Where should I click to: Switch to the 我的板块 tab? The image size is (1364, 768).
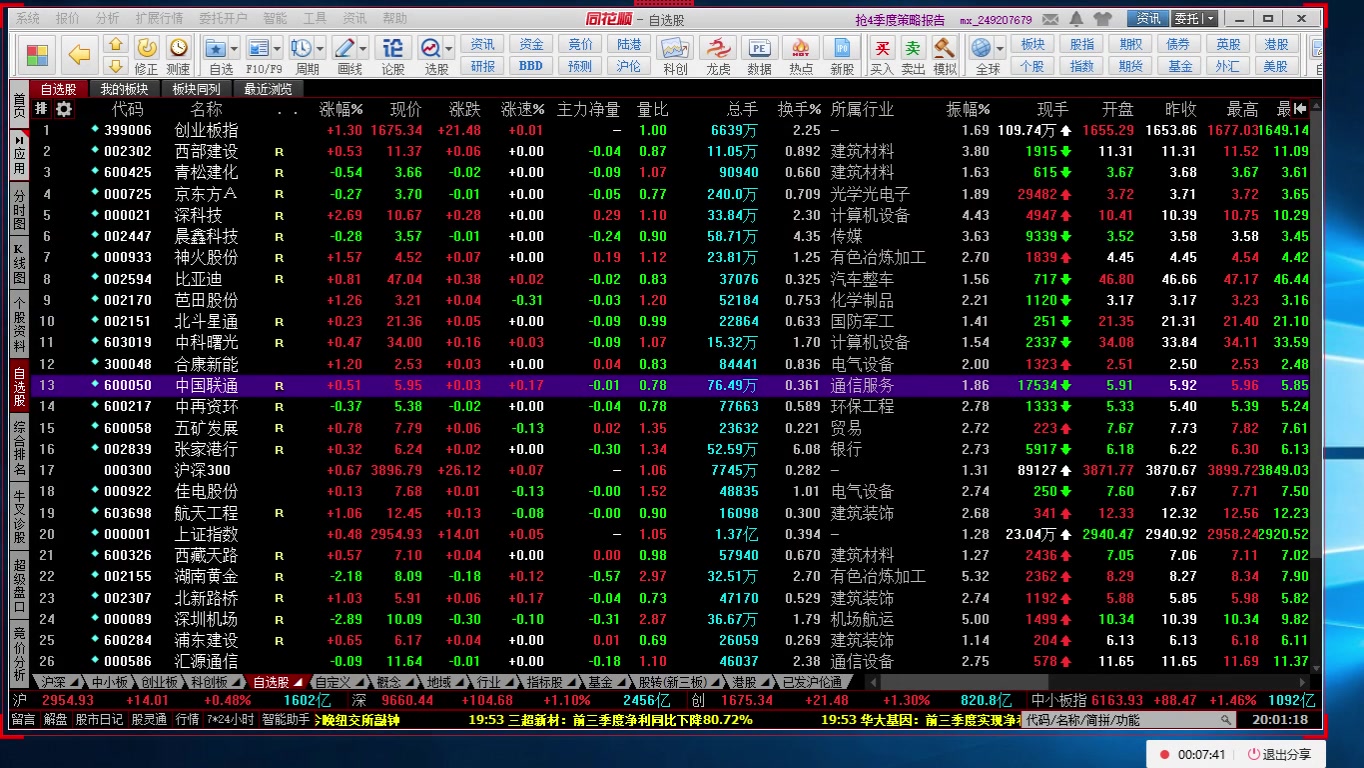pos(124,89)
